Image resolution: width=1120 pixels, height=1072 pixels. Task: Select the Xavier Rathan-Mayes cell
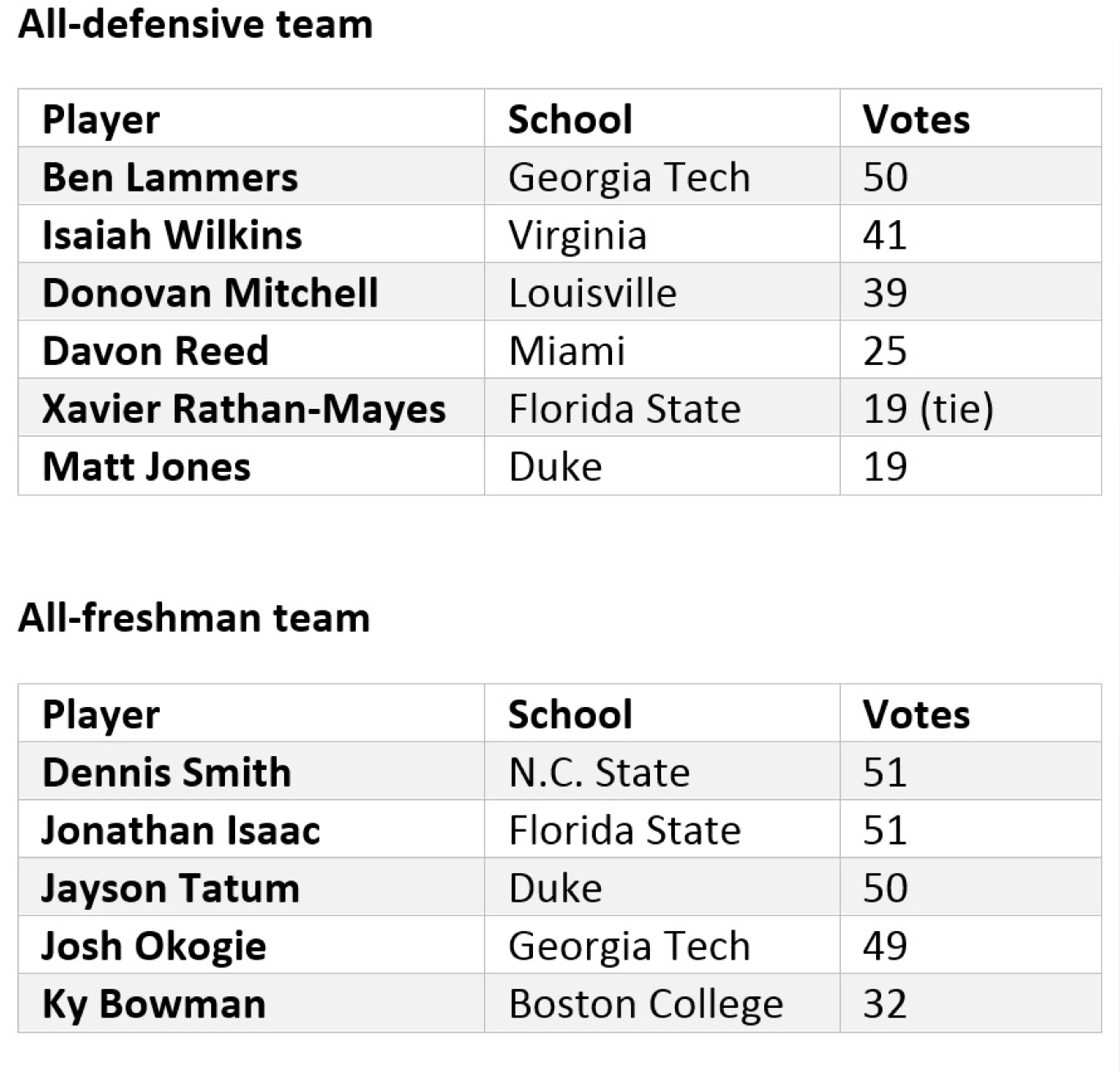coord(244,409)
